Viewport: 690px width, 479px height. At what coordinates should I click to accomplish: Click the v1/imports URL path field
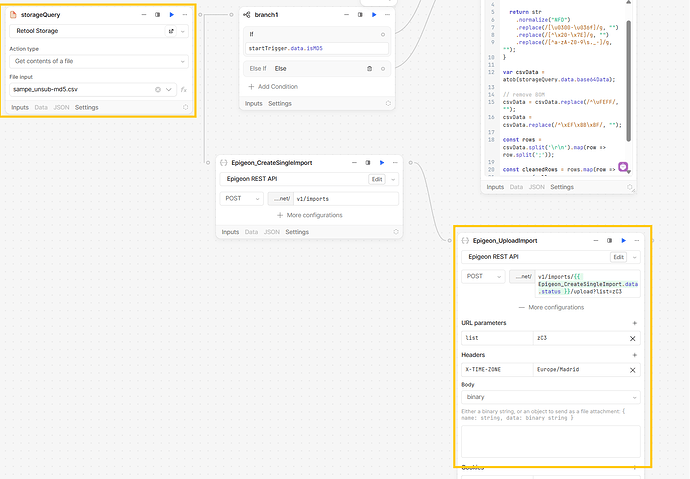coord(346,199)
